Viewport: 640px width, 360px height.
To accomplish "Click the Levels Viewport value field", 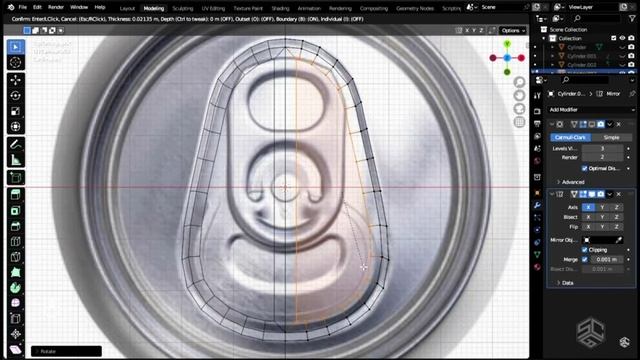I will click(x=602, y=149).
